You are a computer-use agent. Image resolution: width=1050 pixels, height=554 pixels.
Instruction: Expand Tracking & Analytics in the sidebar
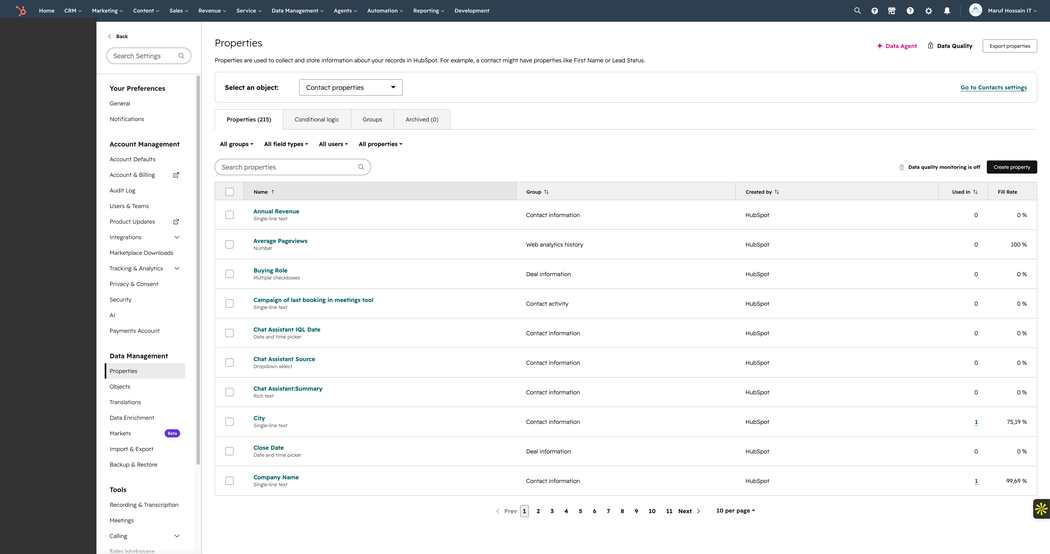pos(177,269)
